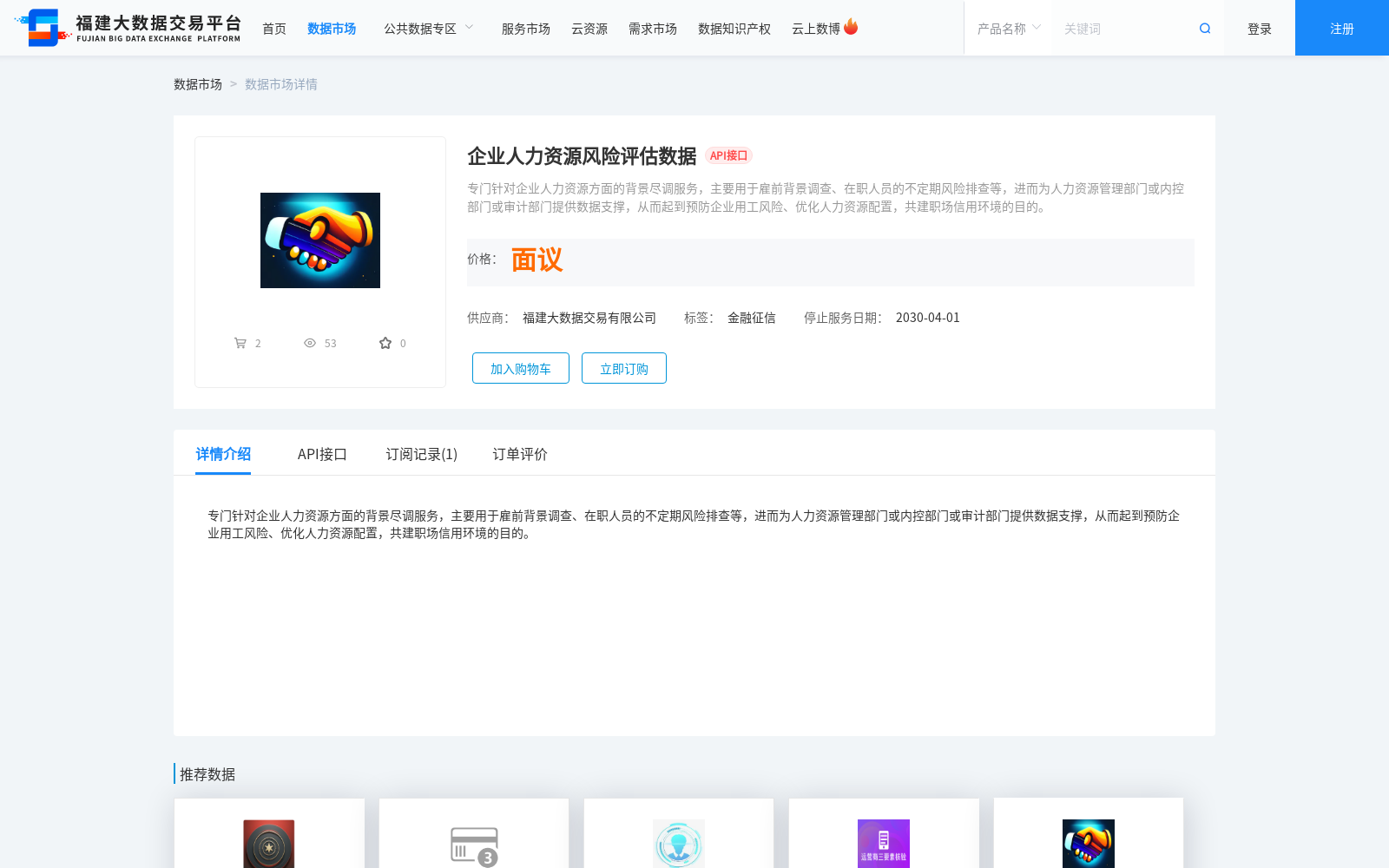View the 订阅记录(1) tab
1389x868 pixels.
point(421,454)
